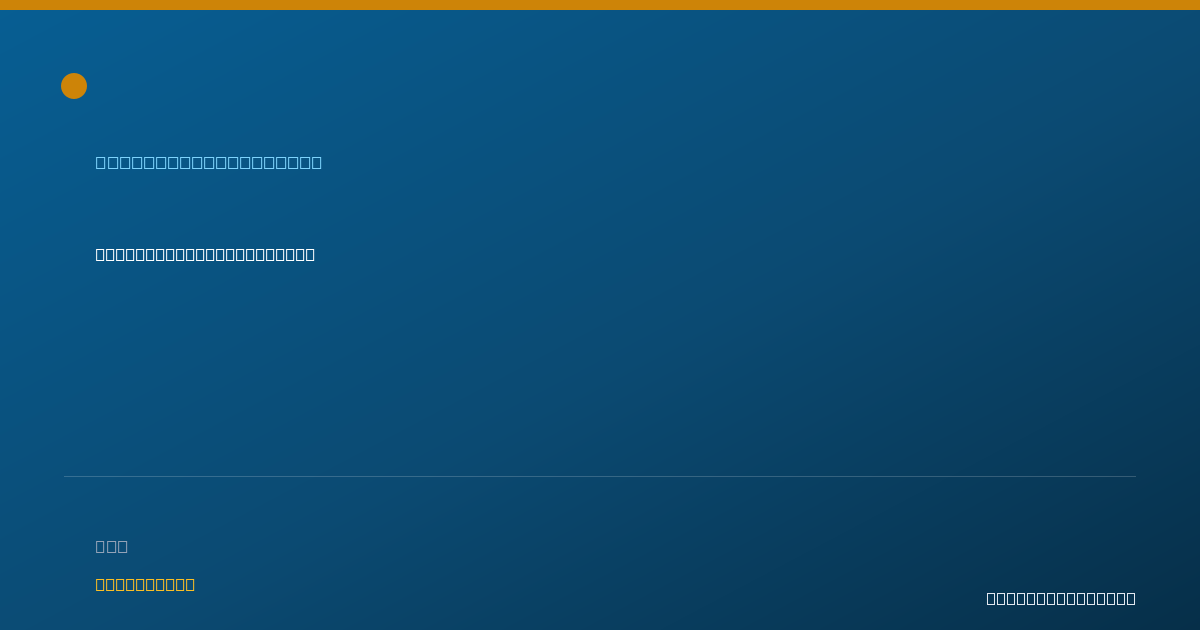The height and width of the screenshot is (630, 1200).
Task: Select the light blue subtitle text line
Action: (209, 162)
